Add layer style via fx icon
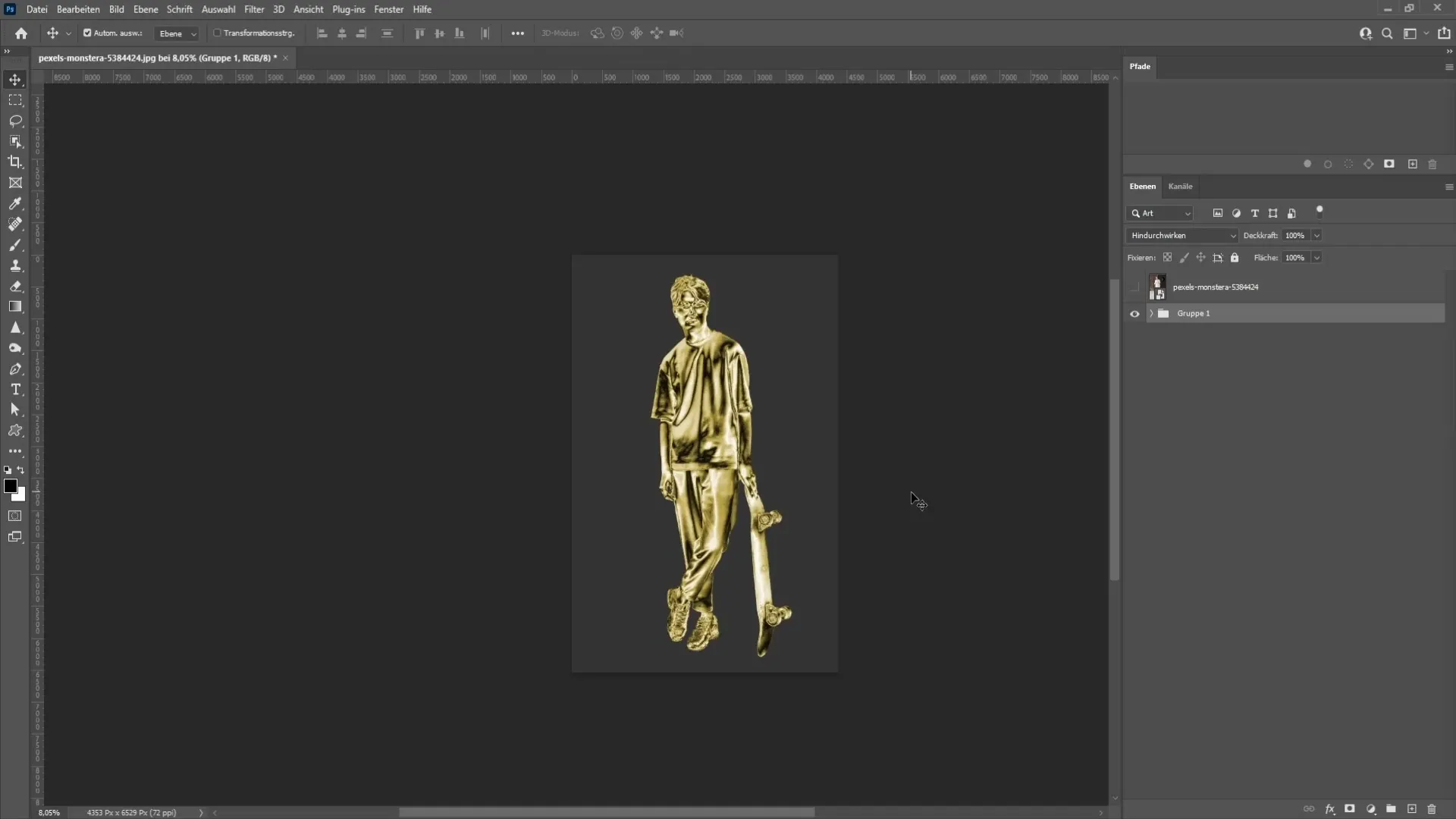The width and height of the screenshot is (1456, 819). click(1329, 809)
